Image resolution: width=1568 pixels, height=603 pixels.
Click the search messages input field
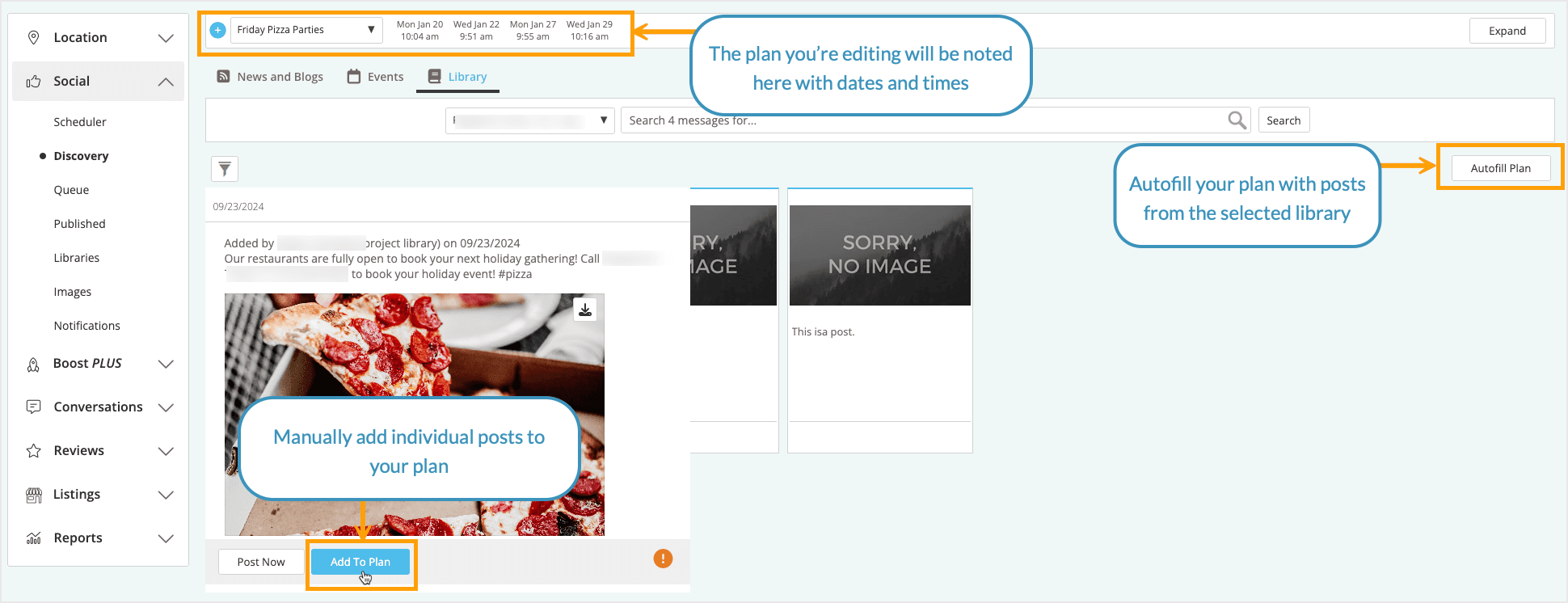[x=921, y=120]
